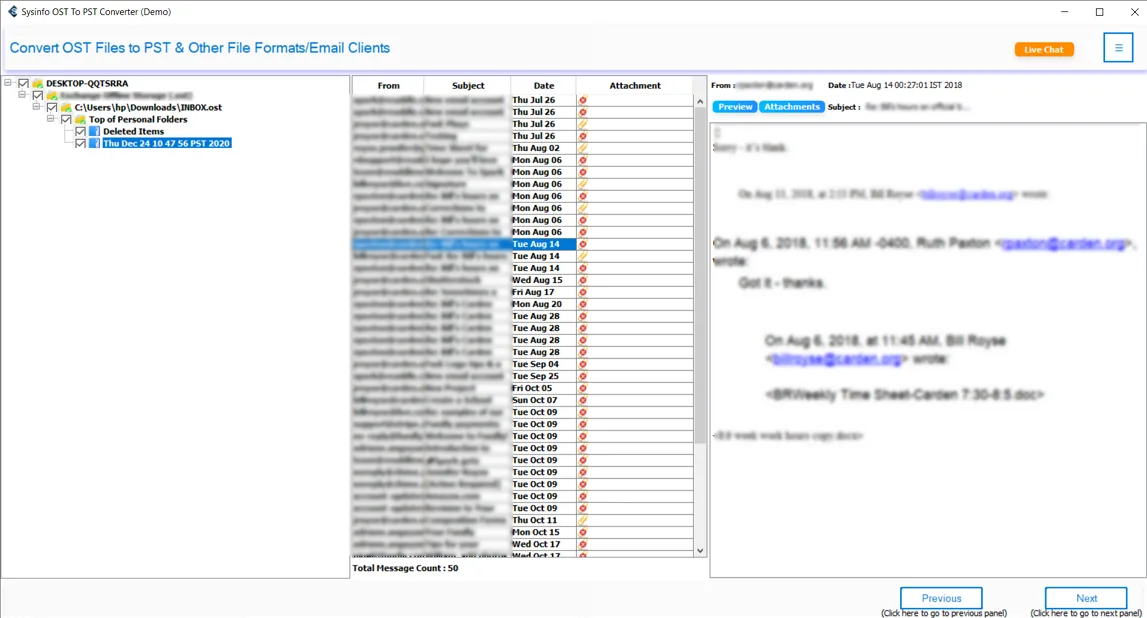The image size is (1147, 618).
Task: Click attachment icon in Thu Oct 11 row
Action: (x=583, y=520)
